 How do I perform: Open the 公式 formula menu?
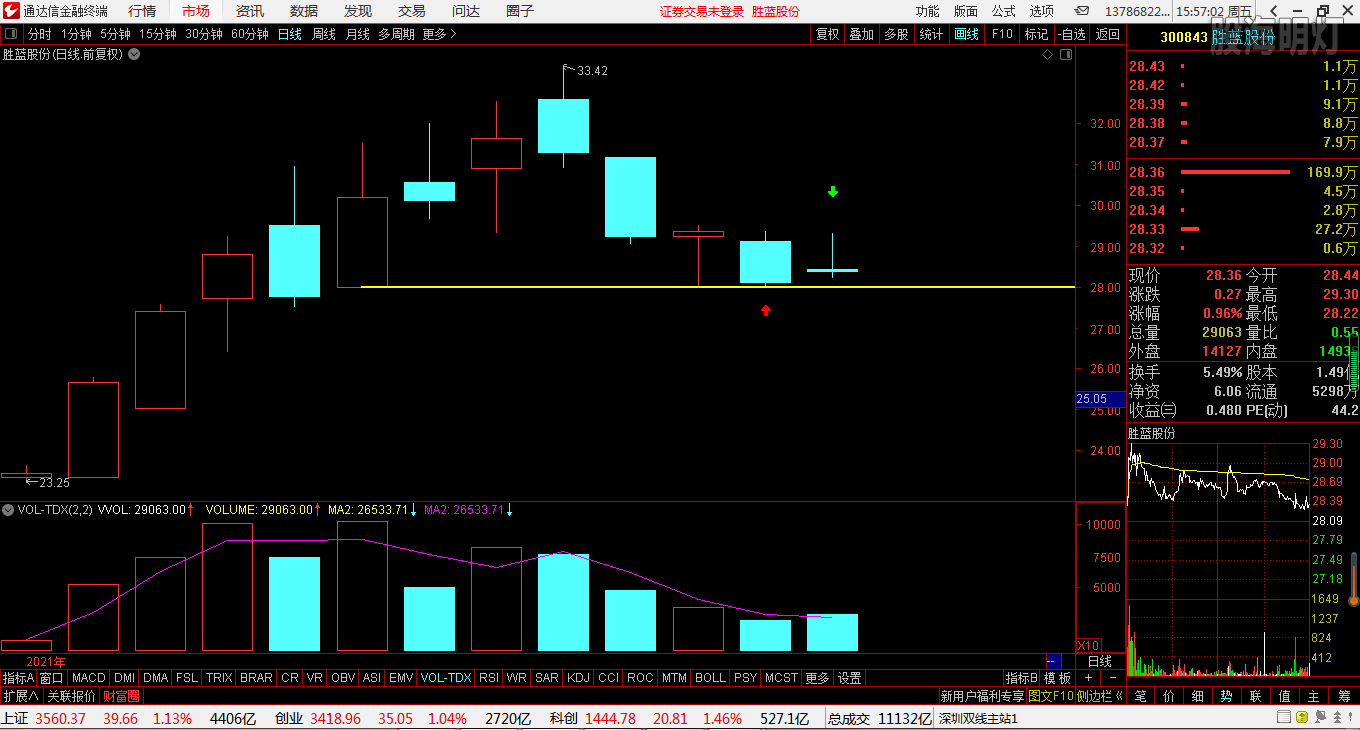1003,11
